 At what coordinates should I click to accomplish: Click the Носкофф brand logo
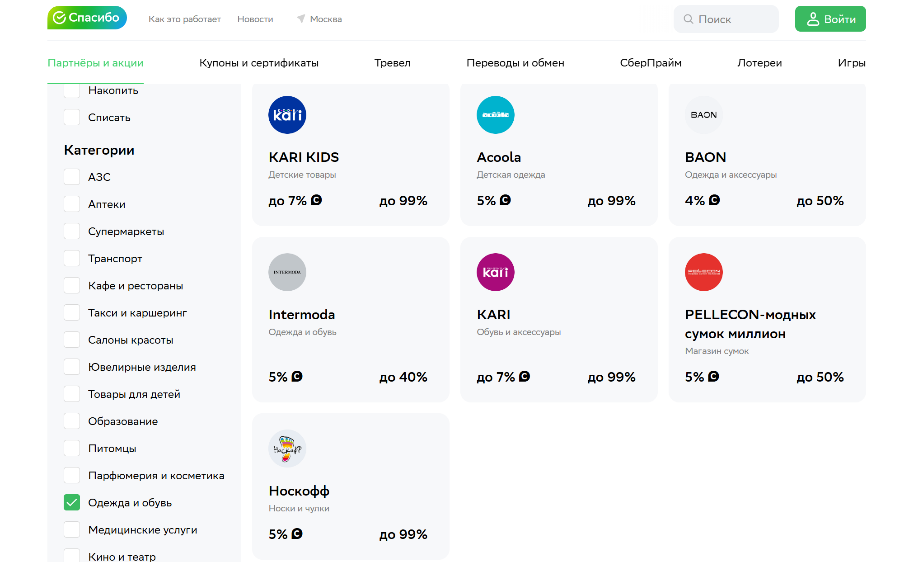[287, 449]
